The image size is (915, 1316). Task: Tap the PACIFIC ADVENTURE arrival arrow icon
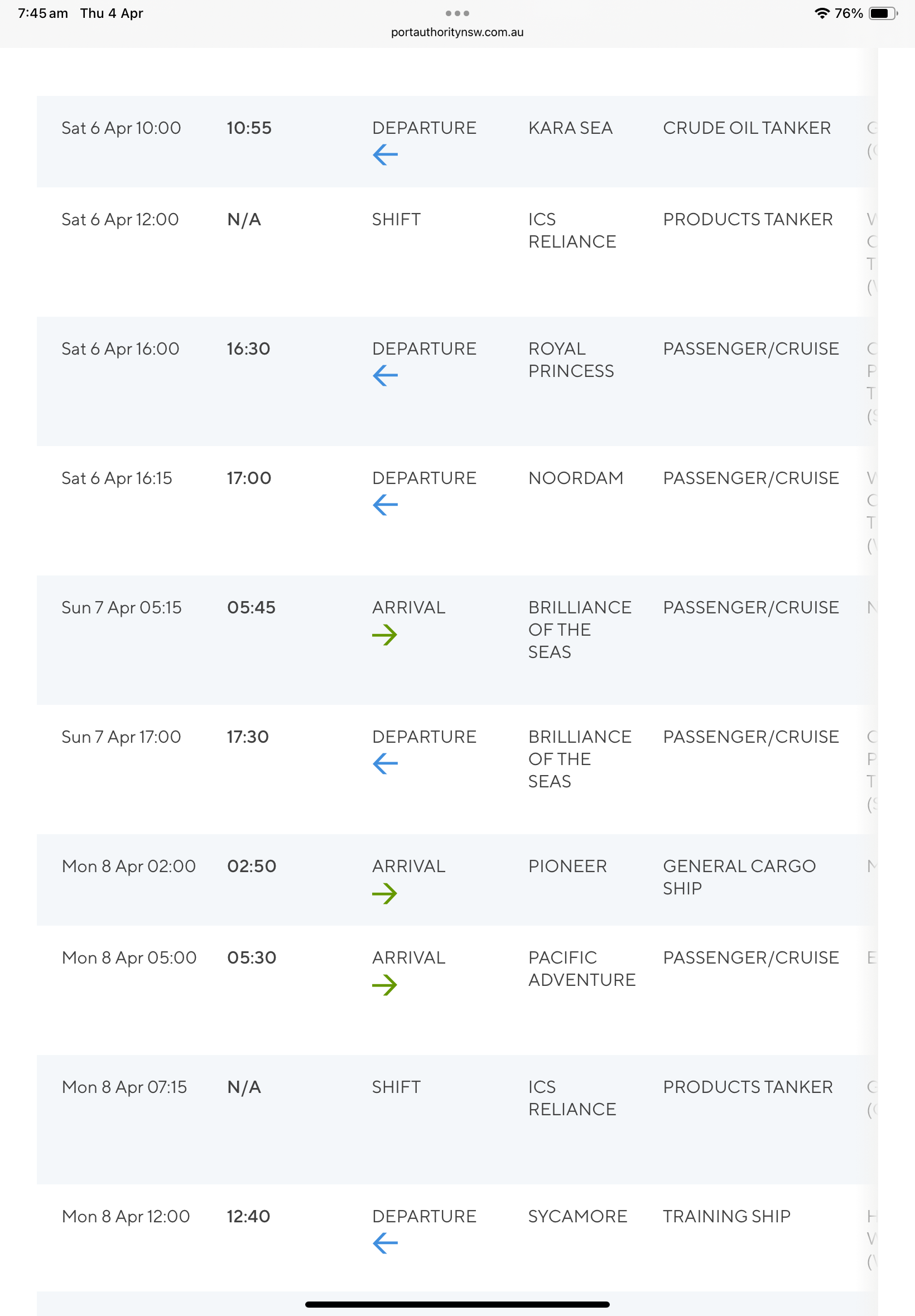point(384,985)
